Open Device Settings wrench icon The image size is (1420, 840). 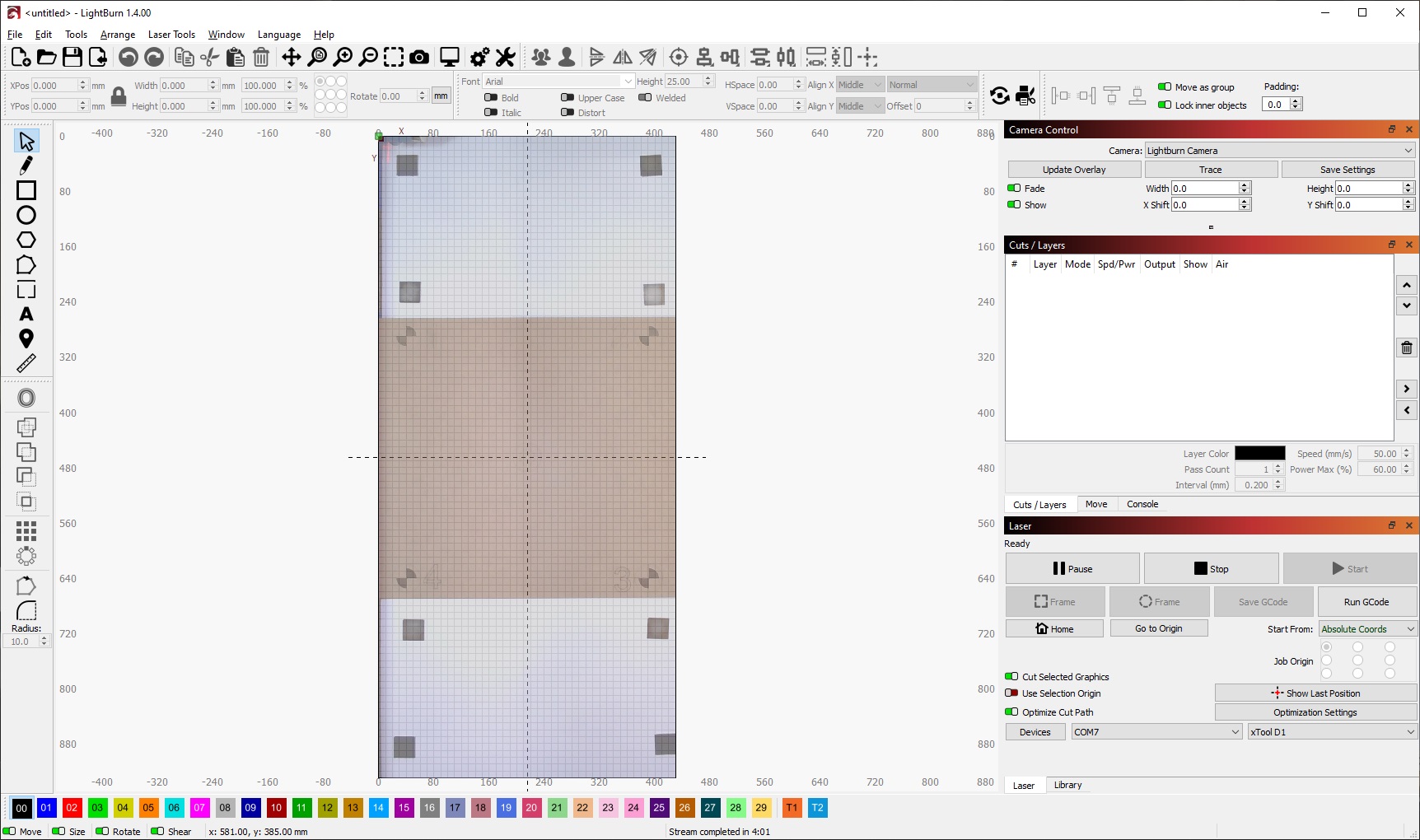coord(506,57)
